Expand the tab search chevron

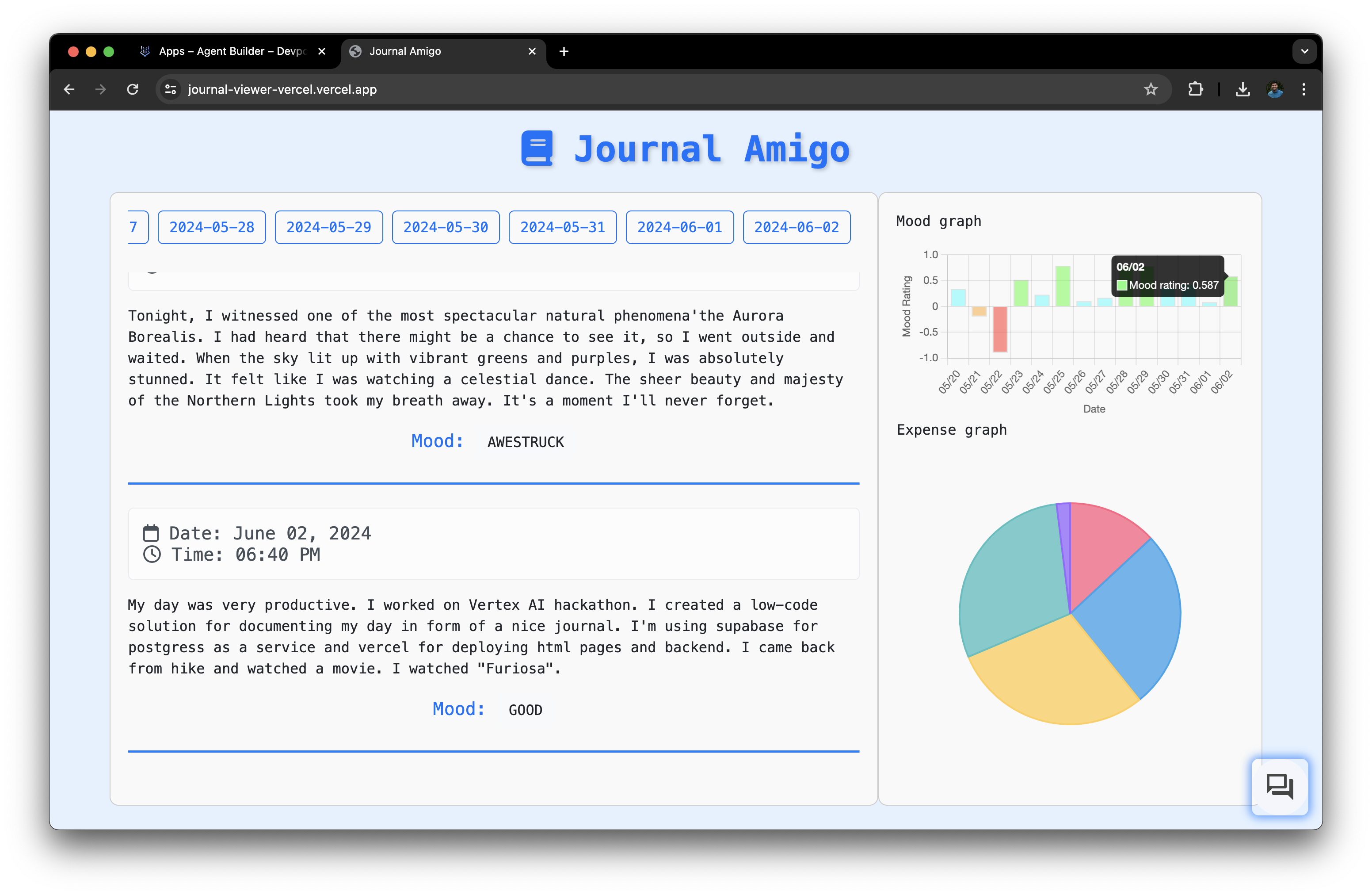[x=1304, y=51]
